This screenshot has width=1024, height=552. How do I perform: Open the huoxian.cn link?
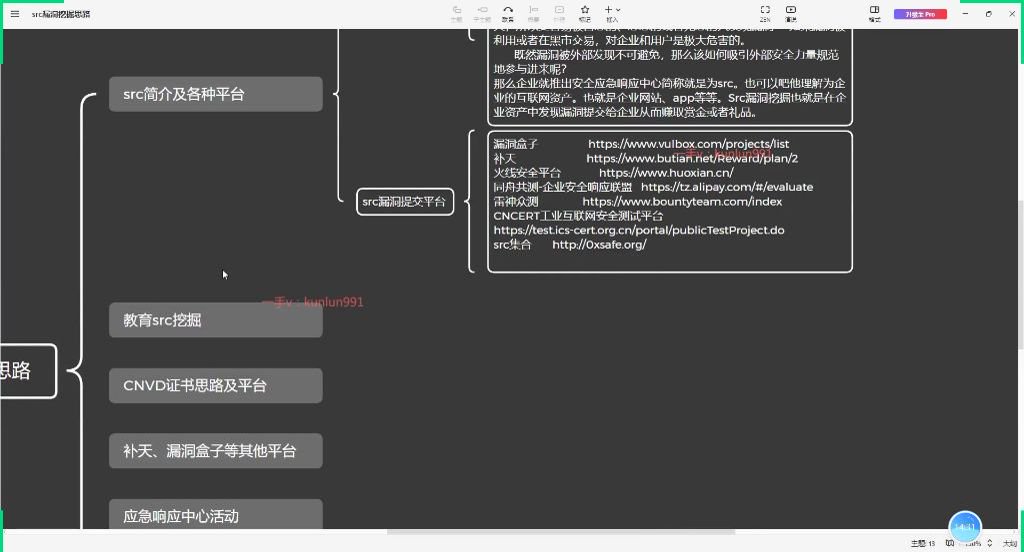pos(666,172)
